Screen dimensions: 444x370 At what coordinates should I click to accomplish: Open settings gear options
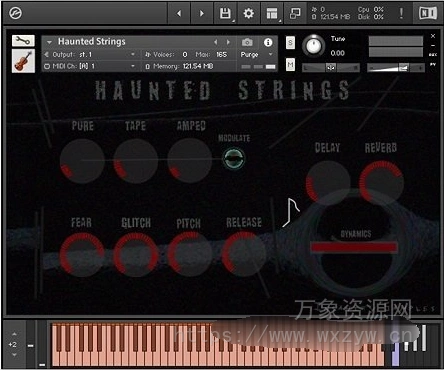coord(248,13)
